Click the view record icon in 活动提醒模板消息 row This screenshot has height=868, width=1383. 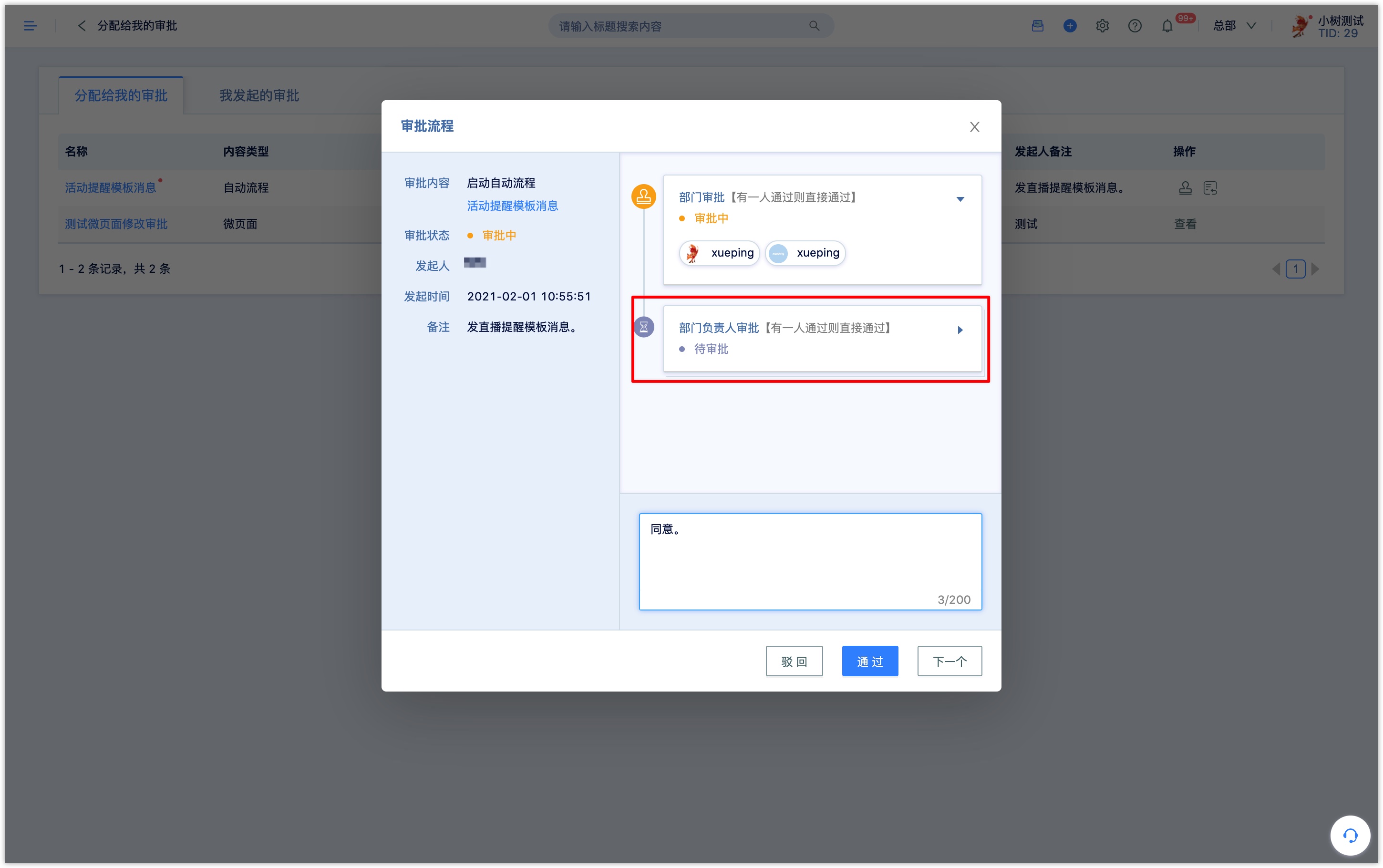(1210, 188)
